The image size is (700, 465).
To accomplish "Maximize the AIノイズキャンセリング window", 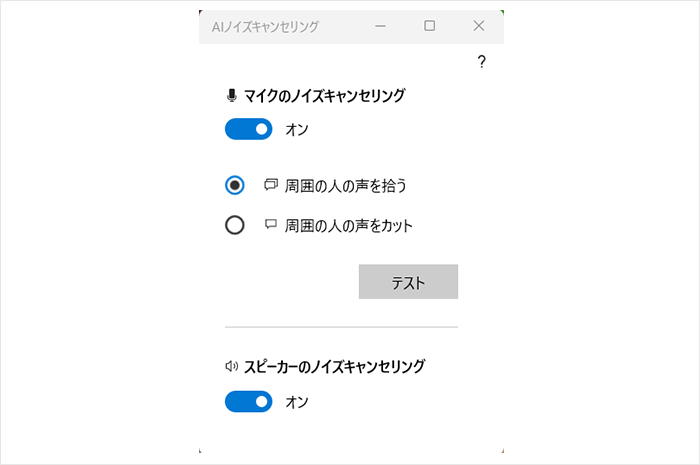I will (x=430, y=26).
